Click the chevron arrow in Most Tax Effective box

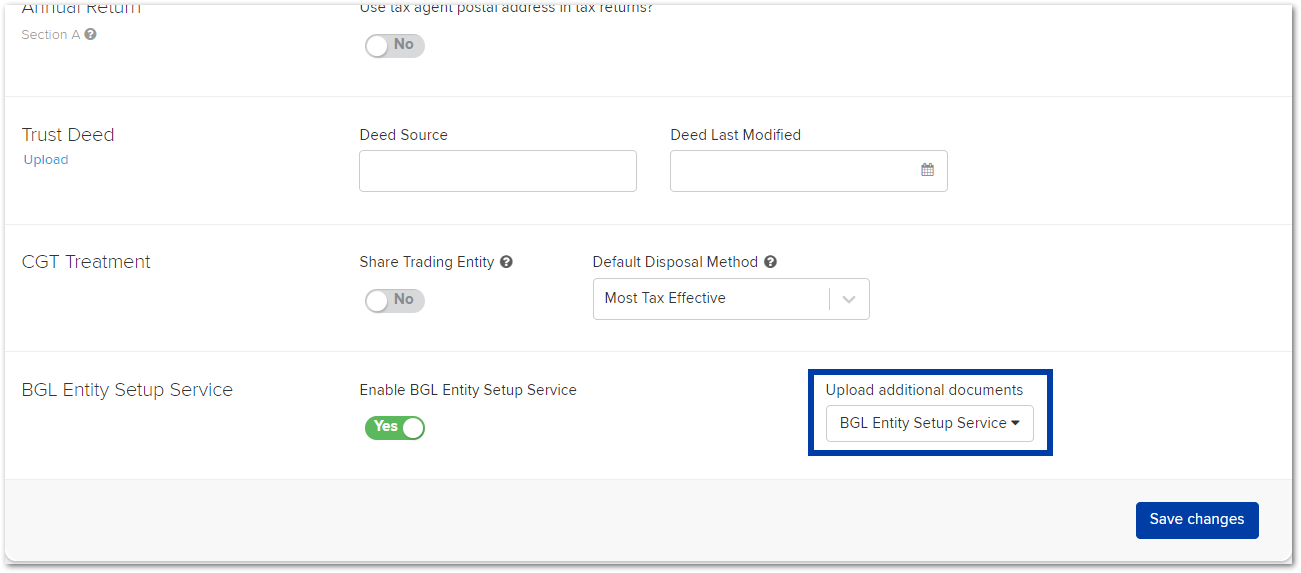pos(849,299)
